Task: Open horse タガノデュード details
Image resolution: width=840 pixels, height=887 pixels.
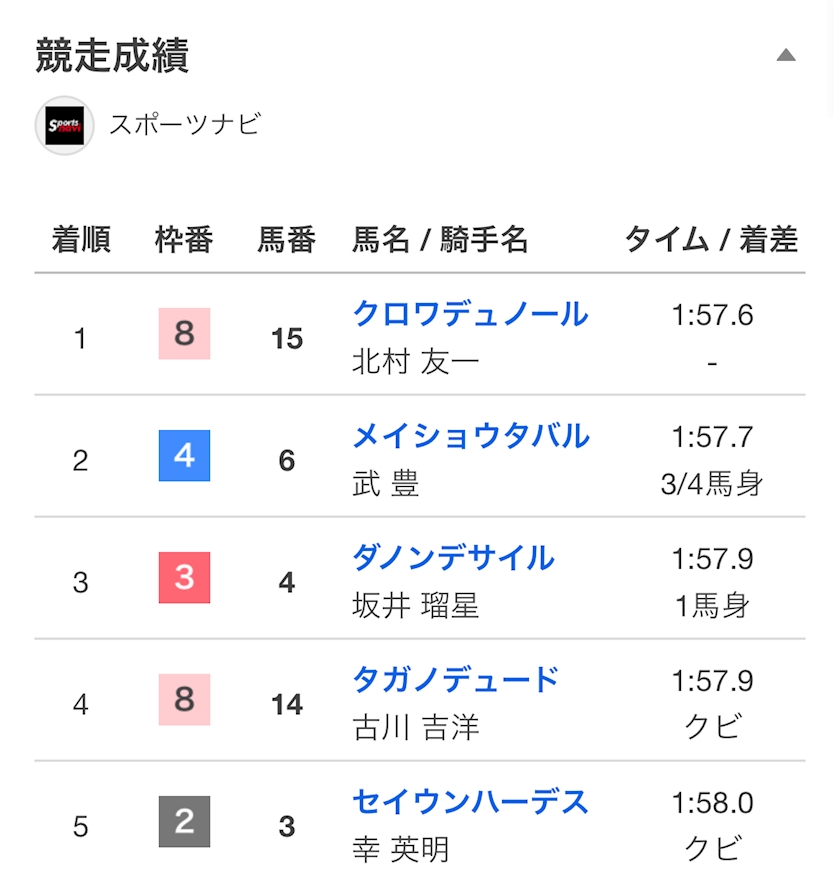Action: (x=455, y=680)
